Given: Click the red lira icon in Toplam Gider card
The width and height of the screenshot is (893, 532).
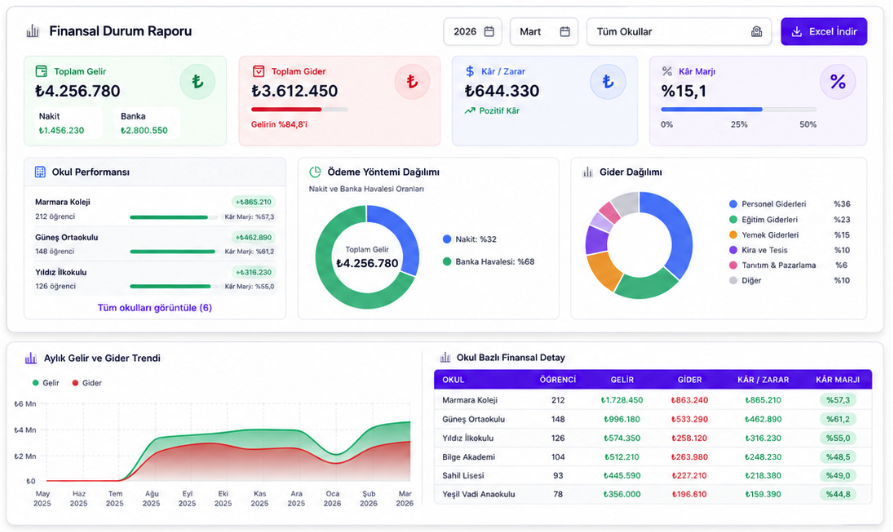Looking at the screenshot, I should [412, 81].
